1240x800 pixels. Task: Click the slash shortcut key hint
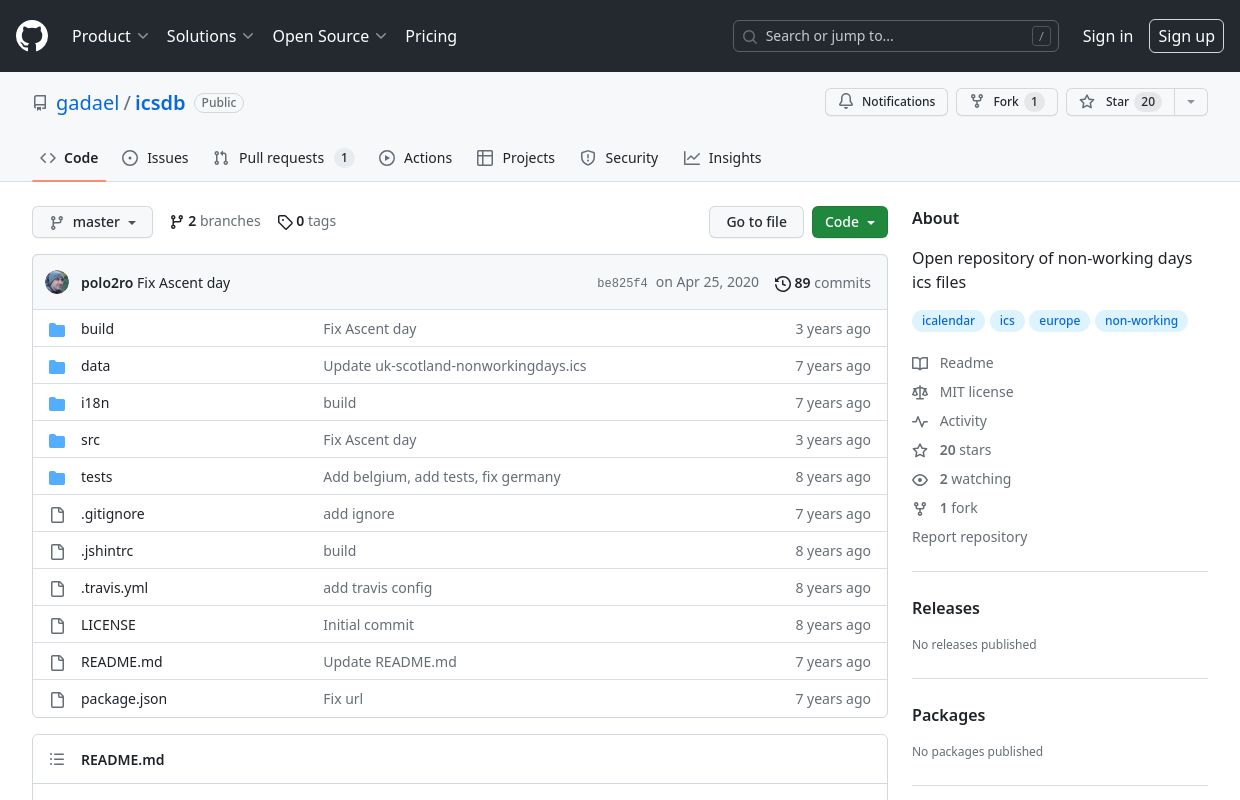pos(1041,36)
